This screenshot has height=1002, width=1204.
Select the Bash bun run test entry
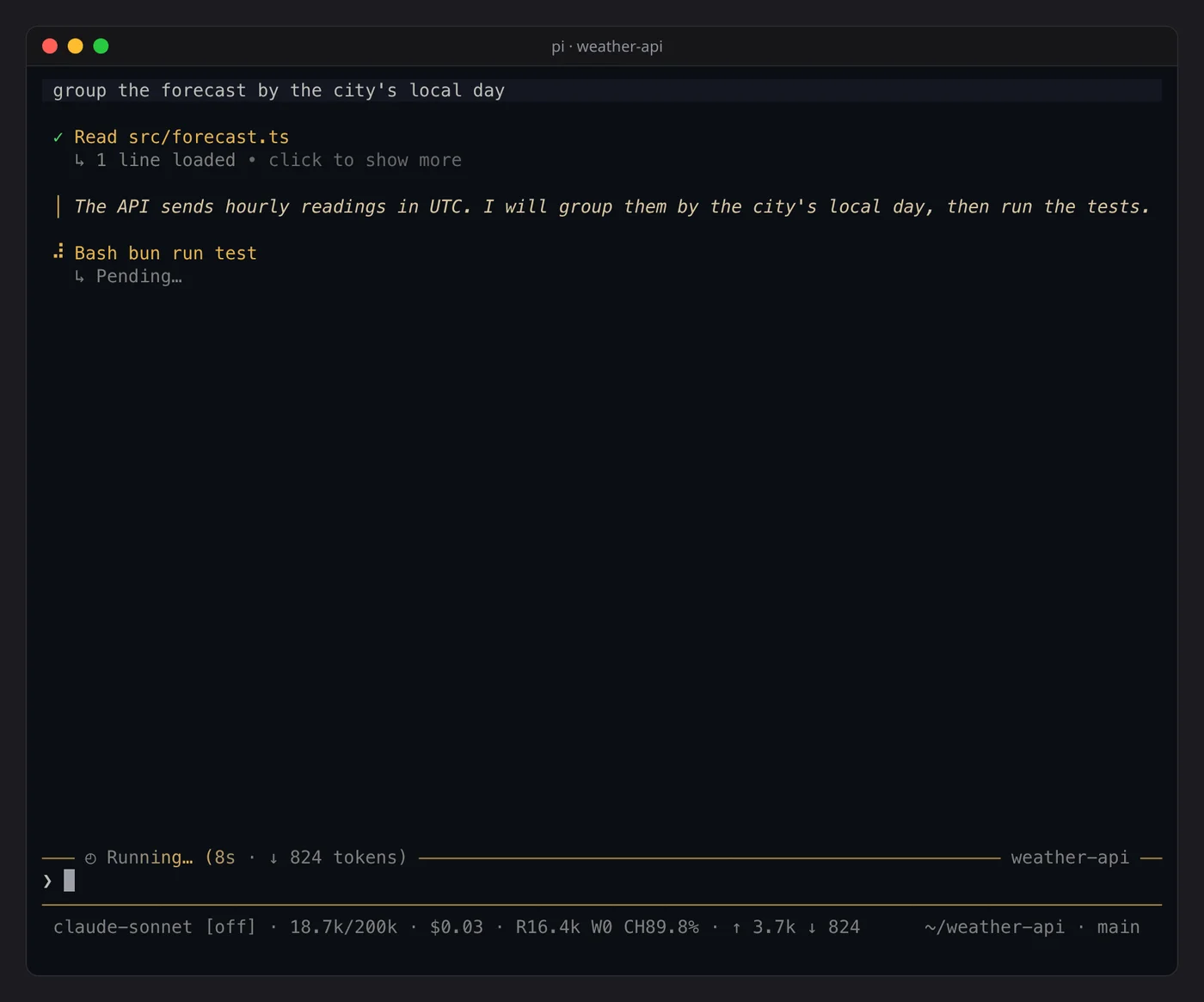(x=165, y=253)
